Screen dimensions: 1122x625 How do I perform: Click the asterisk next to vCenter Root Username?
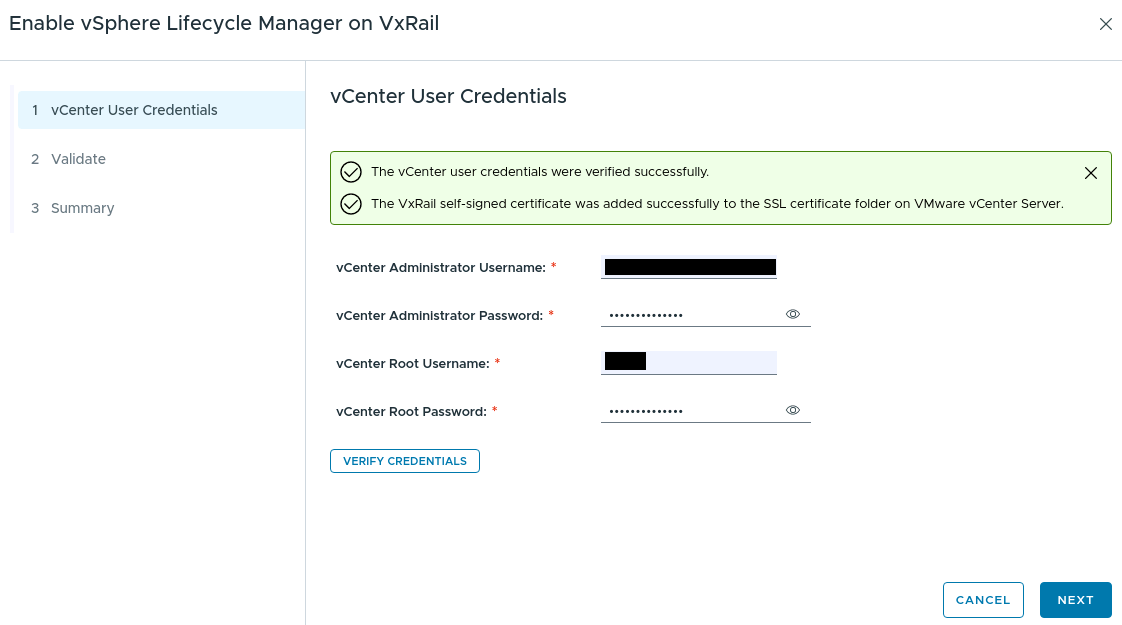pos(497,362)
